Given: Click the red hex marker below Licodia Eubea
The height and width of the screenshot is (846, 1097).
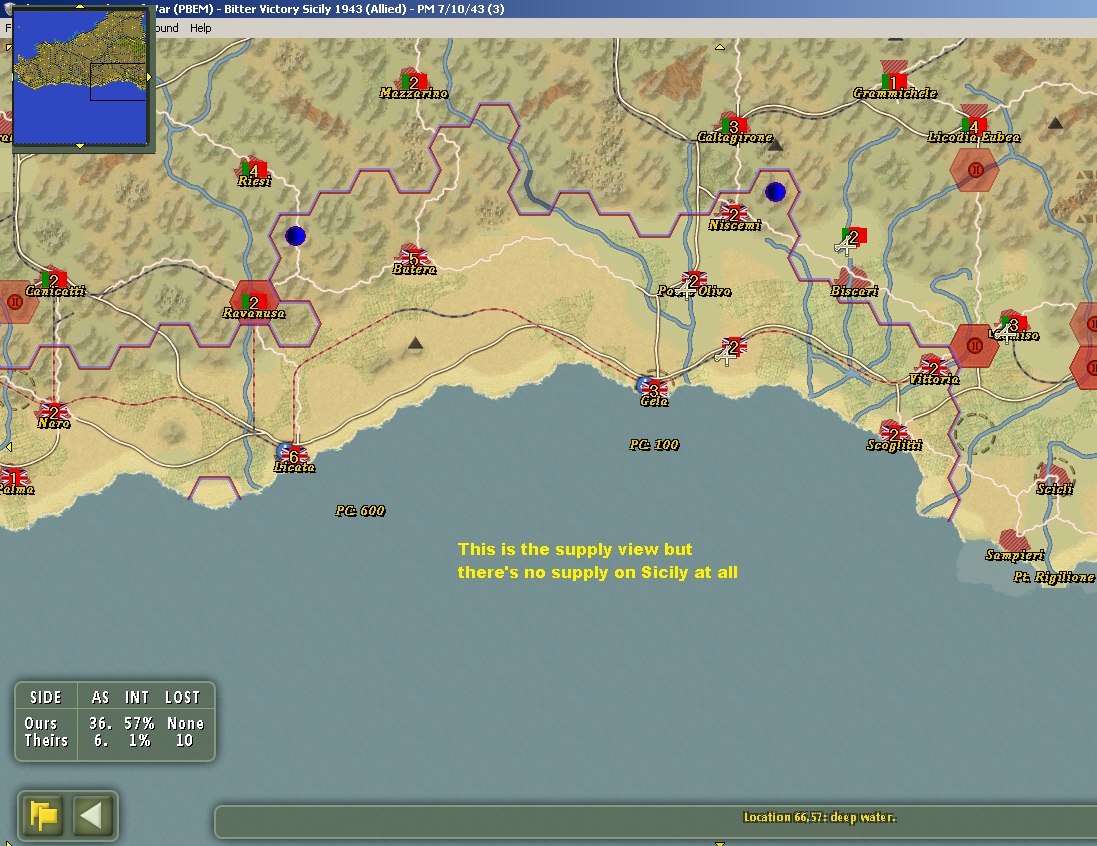Looking at the screenshot, I should coord(975,169).
